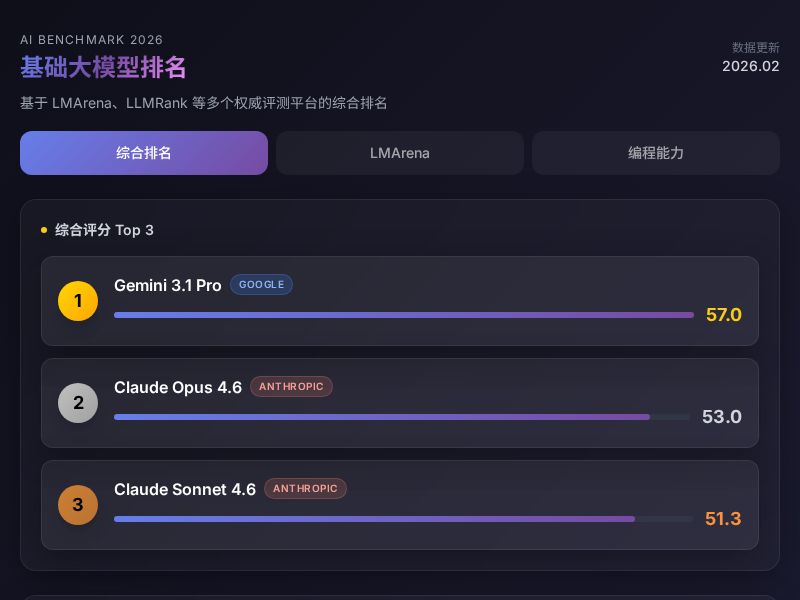Open the LMArena tab
800x600 pixels.
coord(400,153)
